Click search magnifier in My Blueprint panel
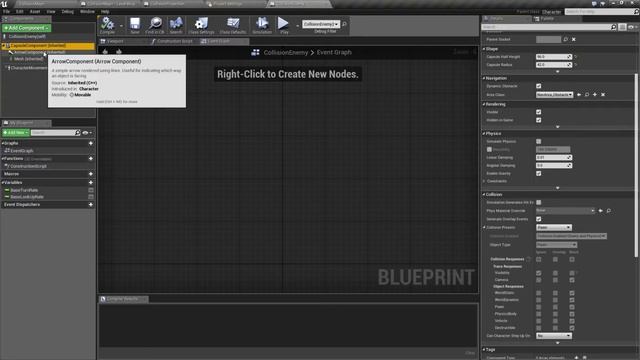 78,133
